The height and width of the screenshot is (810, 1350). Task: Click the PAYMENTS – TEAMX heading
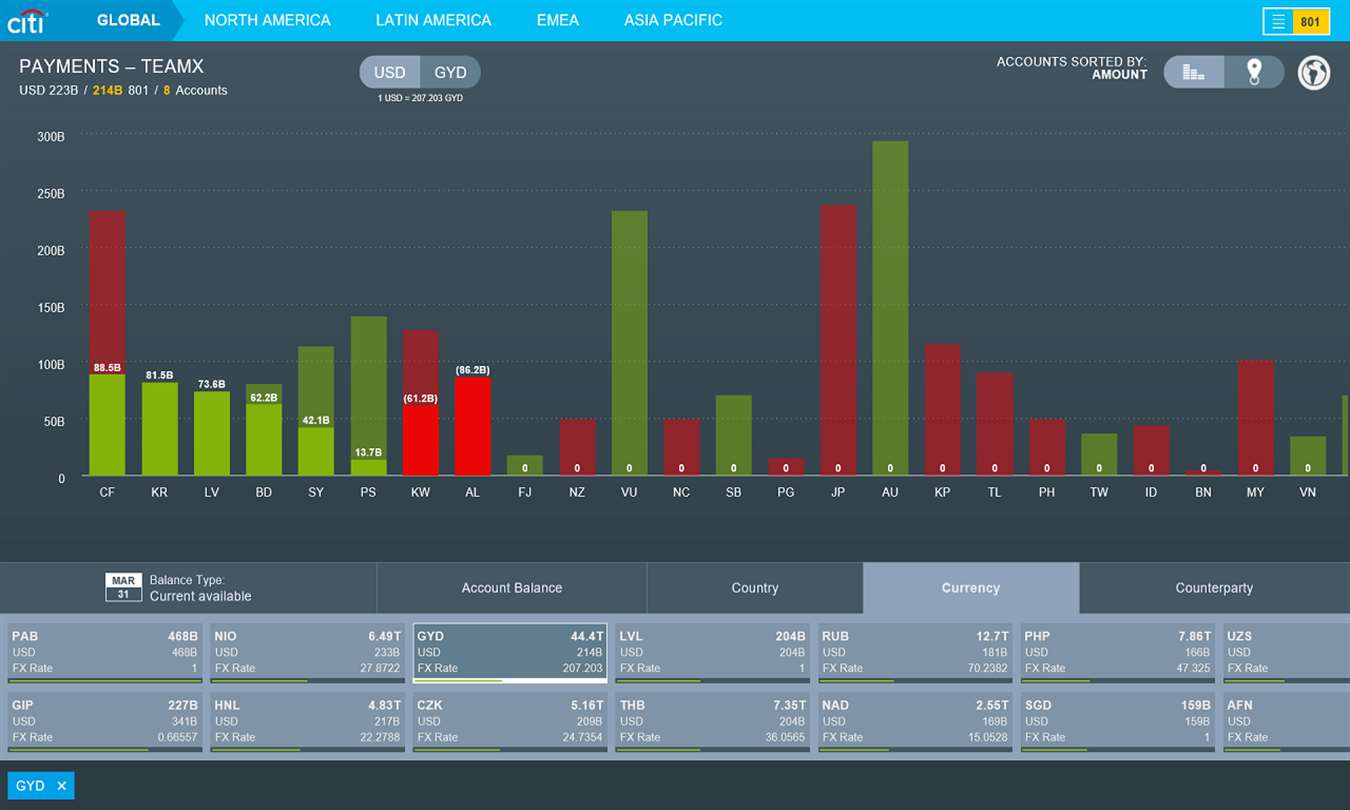pos(111,67)
